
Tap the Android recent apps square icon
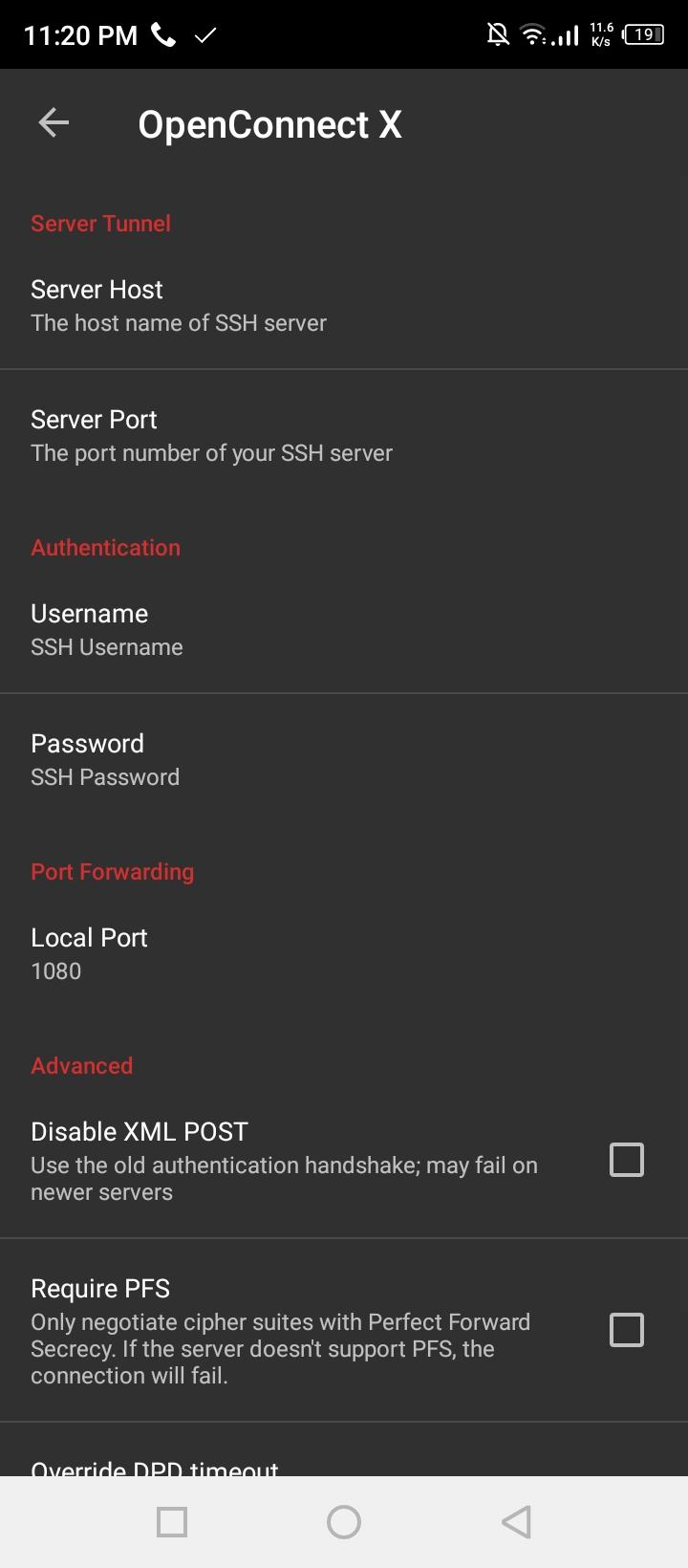(172, 1522)
